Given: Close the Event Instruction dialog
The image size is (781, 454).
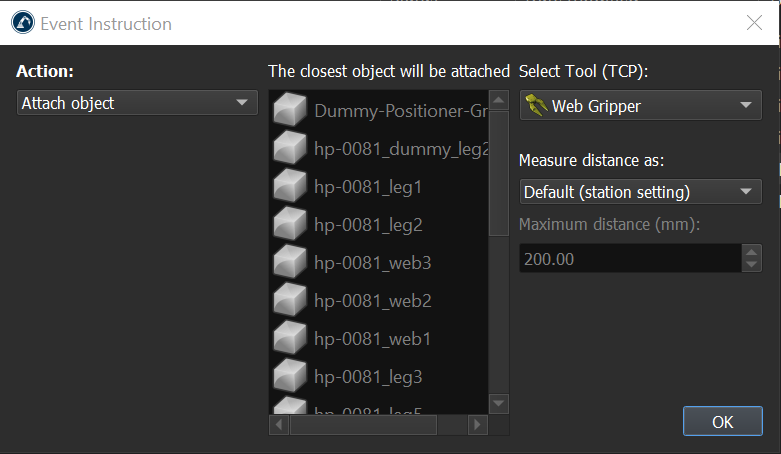Looking at the screenshot, I should tap(754, 23).
